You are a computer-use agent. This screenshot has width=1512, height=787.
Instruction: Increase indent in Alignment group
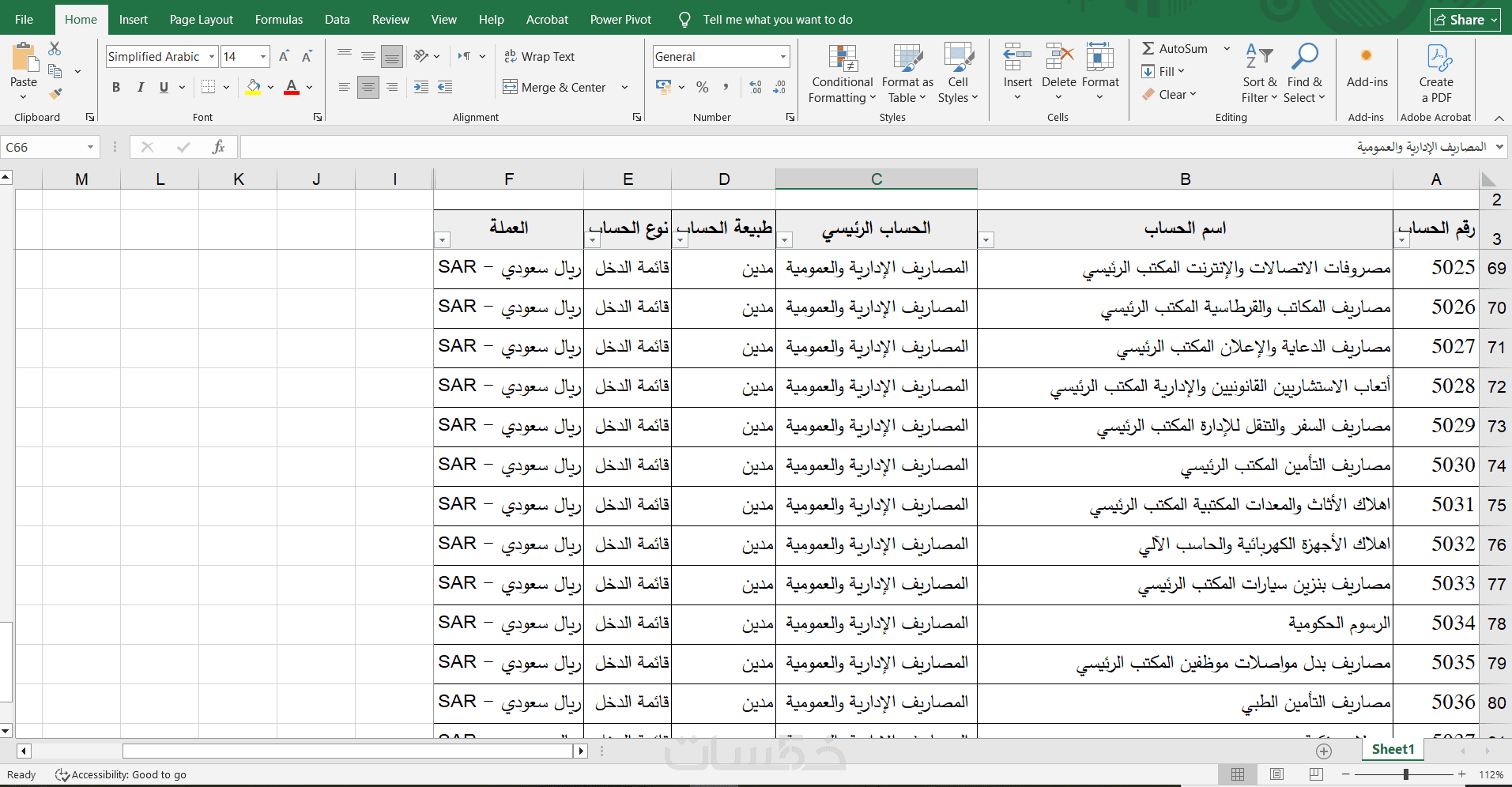pyautogui.click(x=445, y=87)
